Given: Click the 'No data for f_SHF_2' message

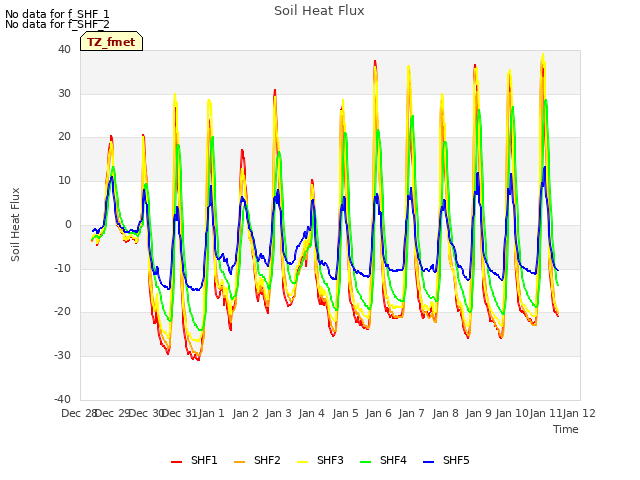Looking at the screenshot, I should [x=57, y=24].
